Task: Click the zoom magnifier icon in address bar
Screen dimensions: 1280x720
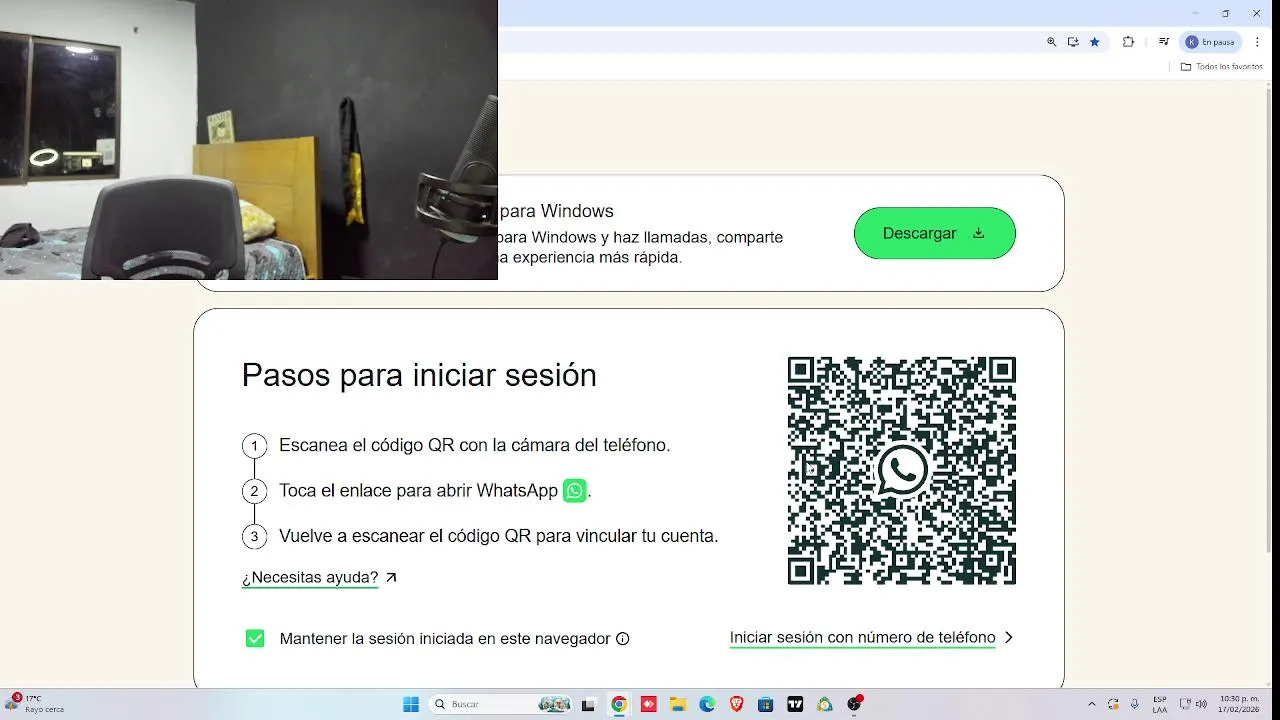Action: 1051,42
